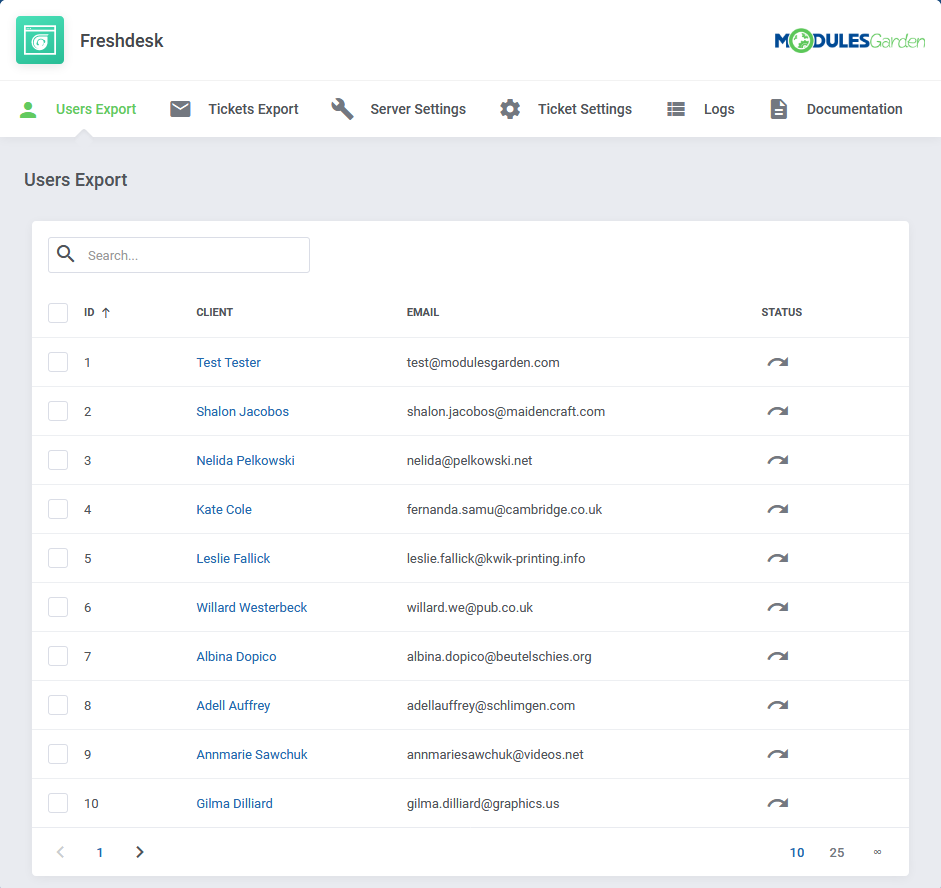The height and width of the screenshot is (888, 941).
Task: Sort table by CLIENT column header
Action: click(x=215, y=313)
